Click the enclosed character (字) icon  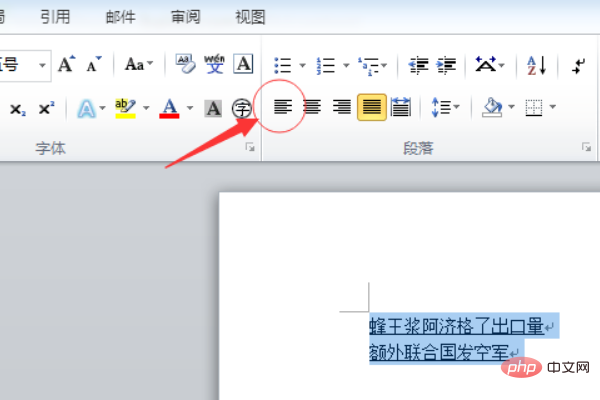tap(241, 108)
